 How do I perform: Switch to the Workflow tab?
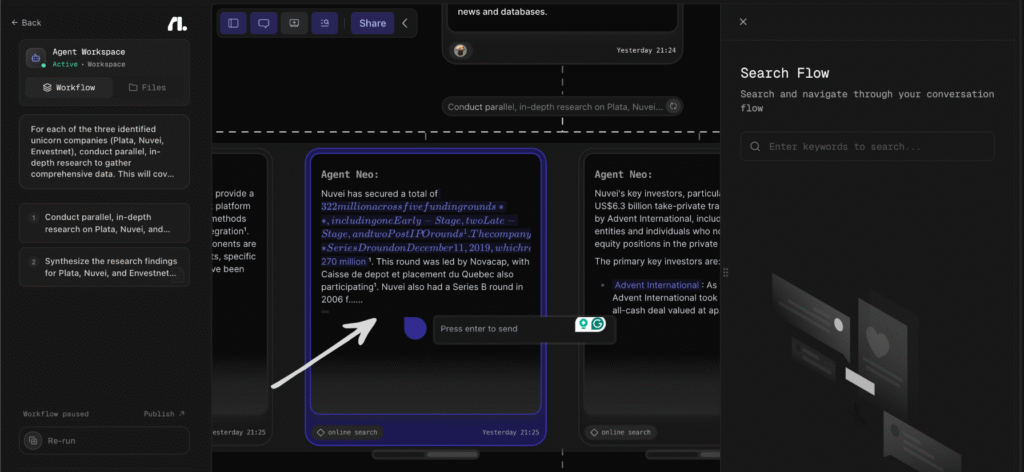(x=69, y=87)
